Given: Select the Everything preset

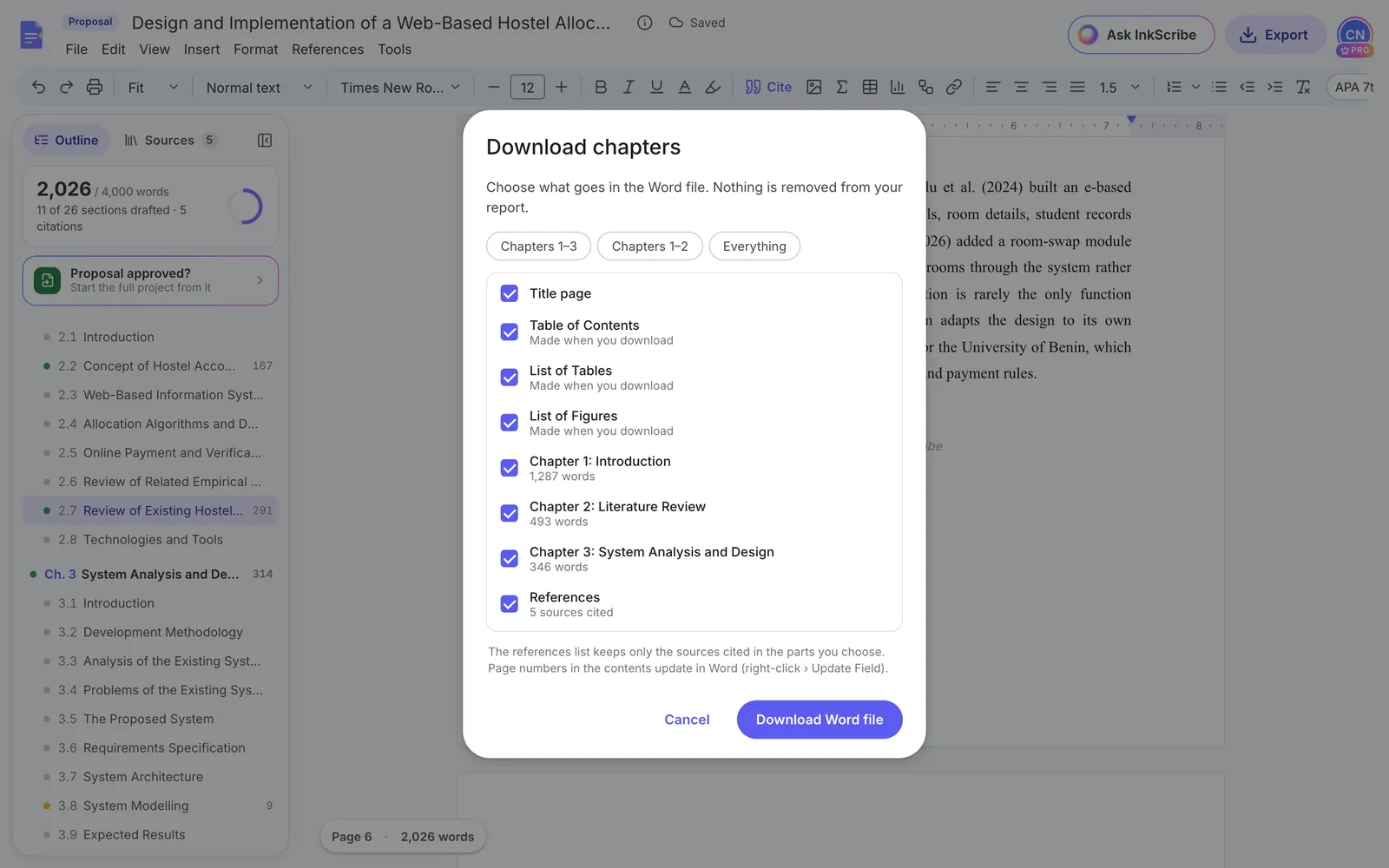Looking at the screenshot, I should [x=754, y=247].
